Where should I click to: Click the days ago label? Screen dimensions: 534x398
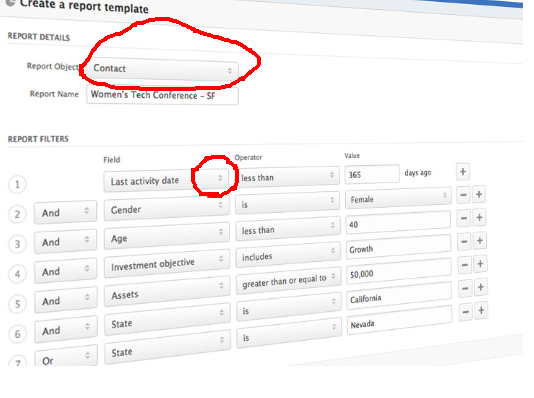418,173
